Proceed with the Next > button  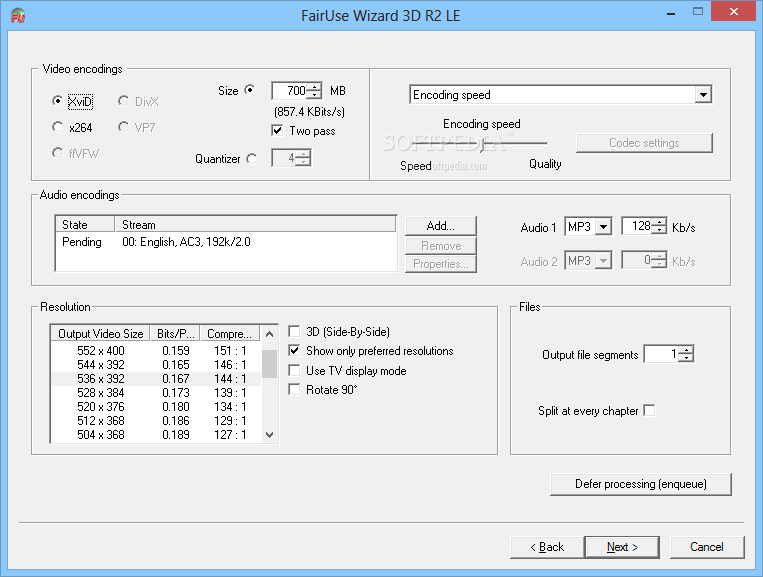tap(622, 547)
